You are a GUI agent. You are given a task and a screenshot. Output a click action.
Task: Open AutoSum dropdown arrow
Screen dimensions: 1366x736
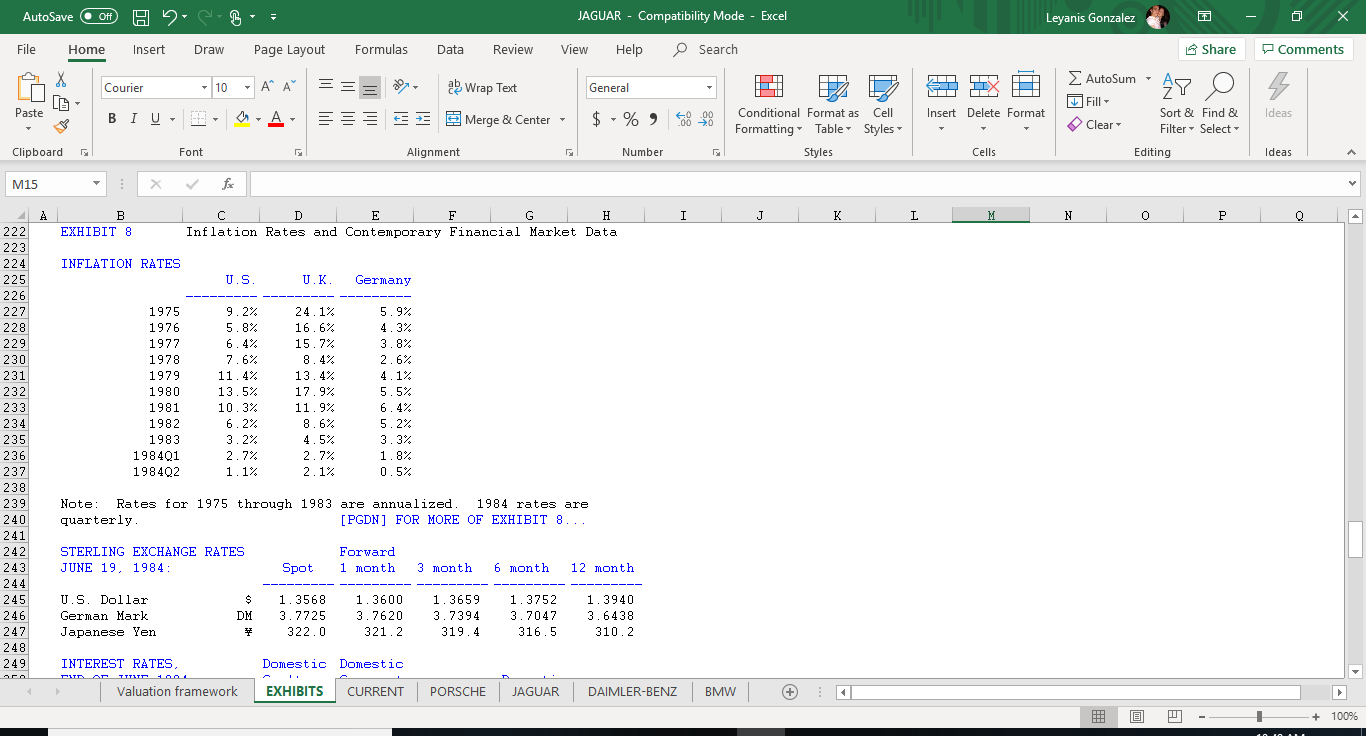1148,78
